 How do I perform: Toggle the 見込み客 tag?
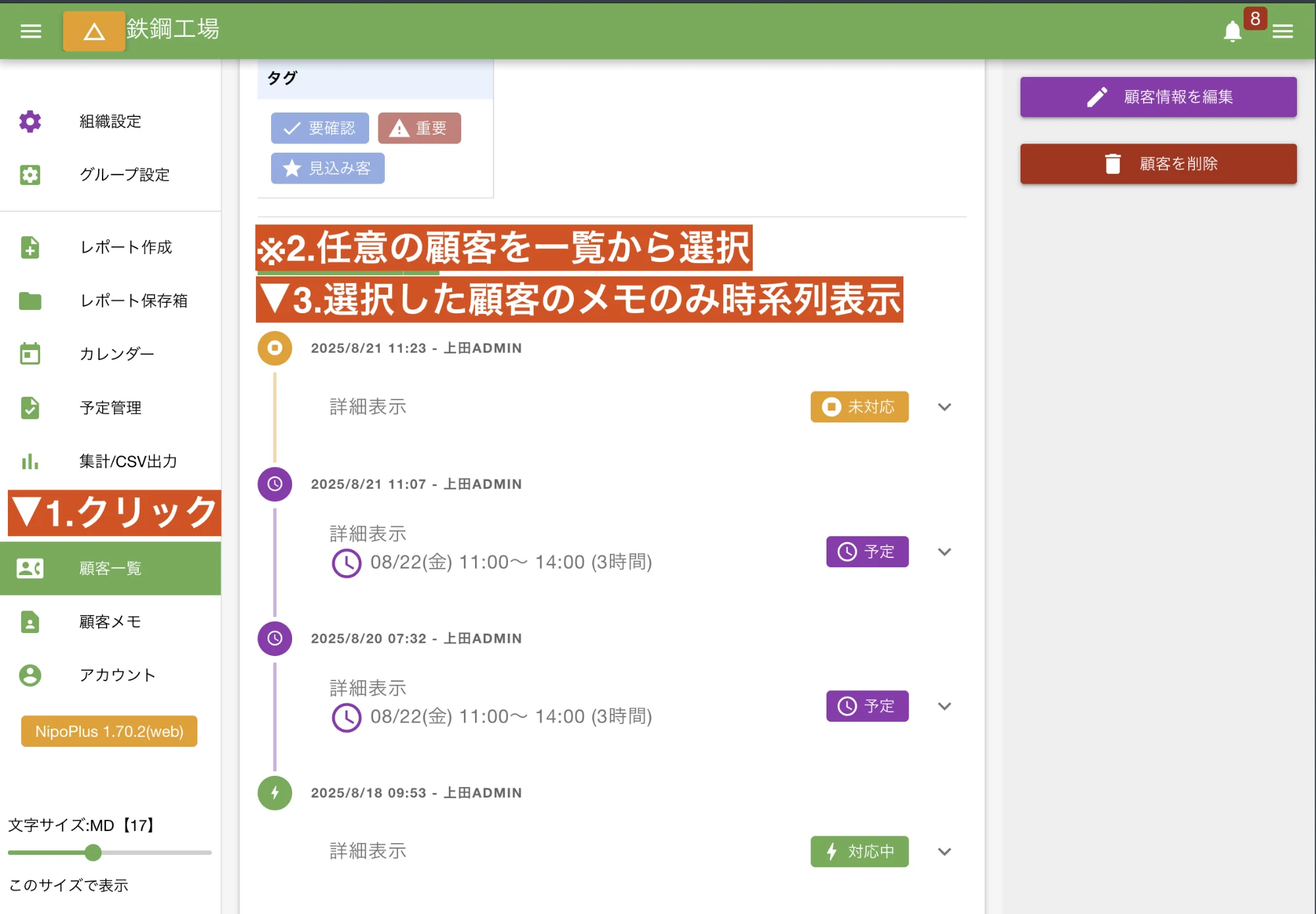[x=327, y=168]
